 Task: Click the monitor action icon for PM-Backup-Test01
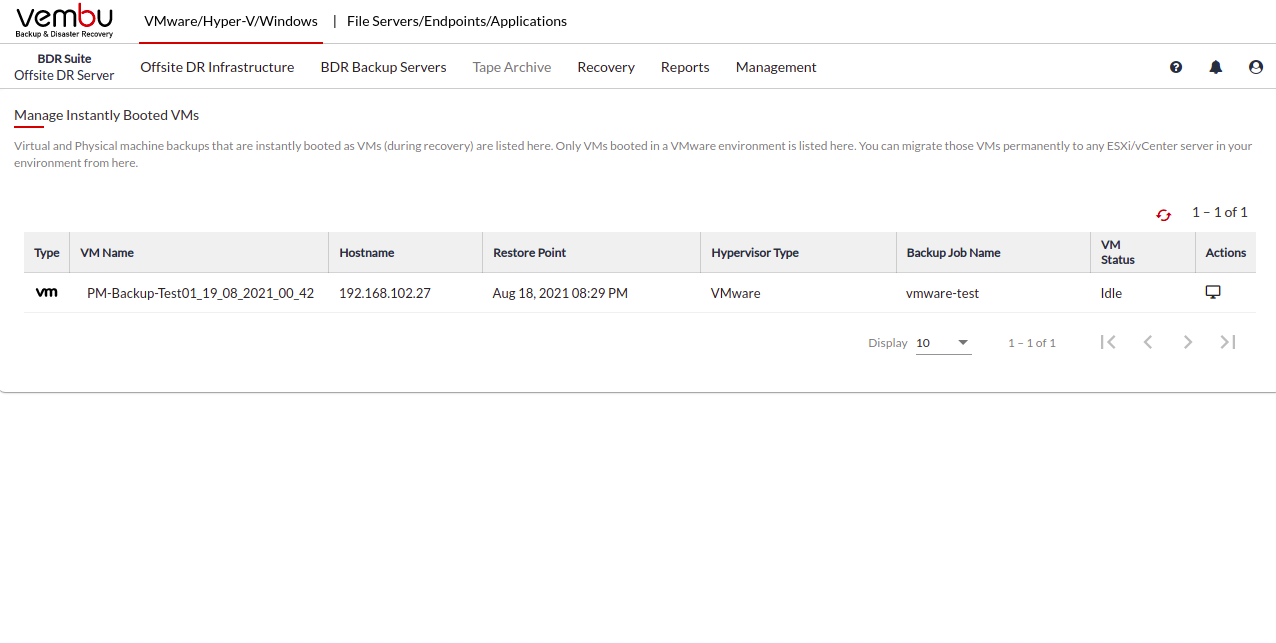1213,292
